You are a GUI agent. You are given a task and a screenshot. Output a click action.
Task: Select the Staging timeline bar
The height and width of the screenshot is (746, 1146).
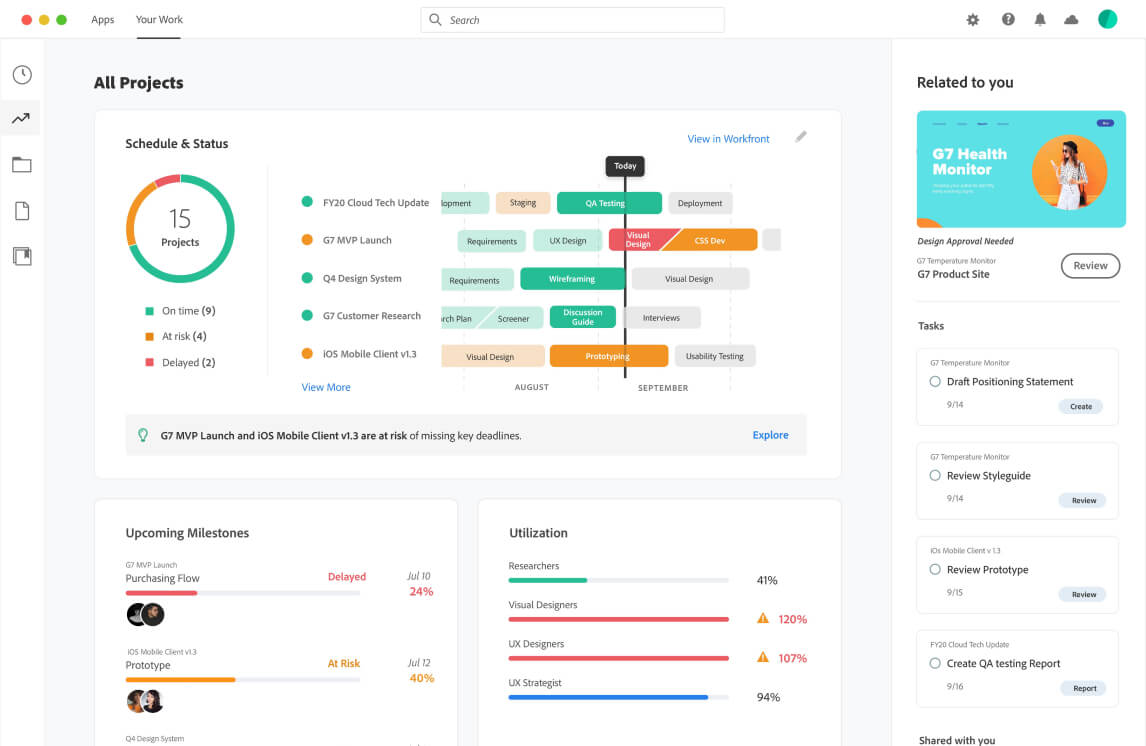(x=523, y=202)
